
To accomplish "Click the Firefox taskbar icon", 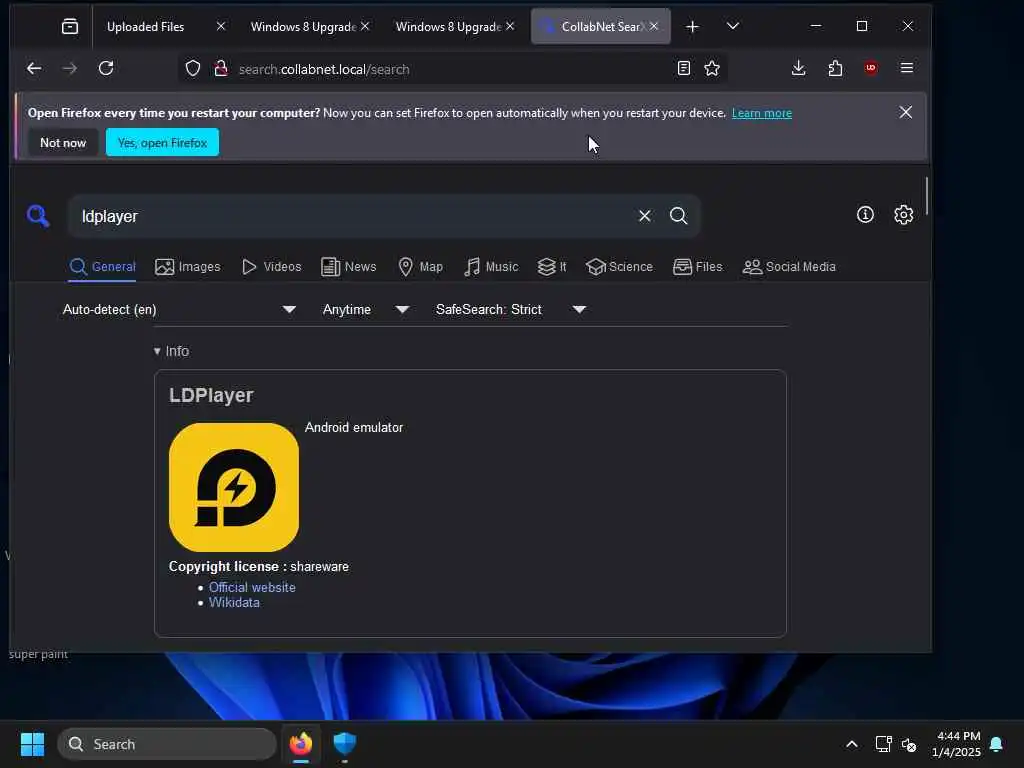I will [300, 744].
